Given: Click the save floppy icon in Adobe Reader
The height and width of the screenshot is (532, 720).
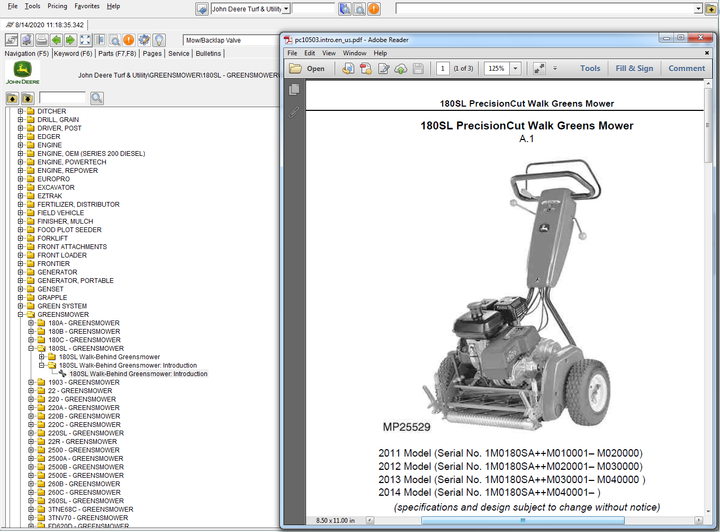Looking at the screenshot, I should pos(418,68).
